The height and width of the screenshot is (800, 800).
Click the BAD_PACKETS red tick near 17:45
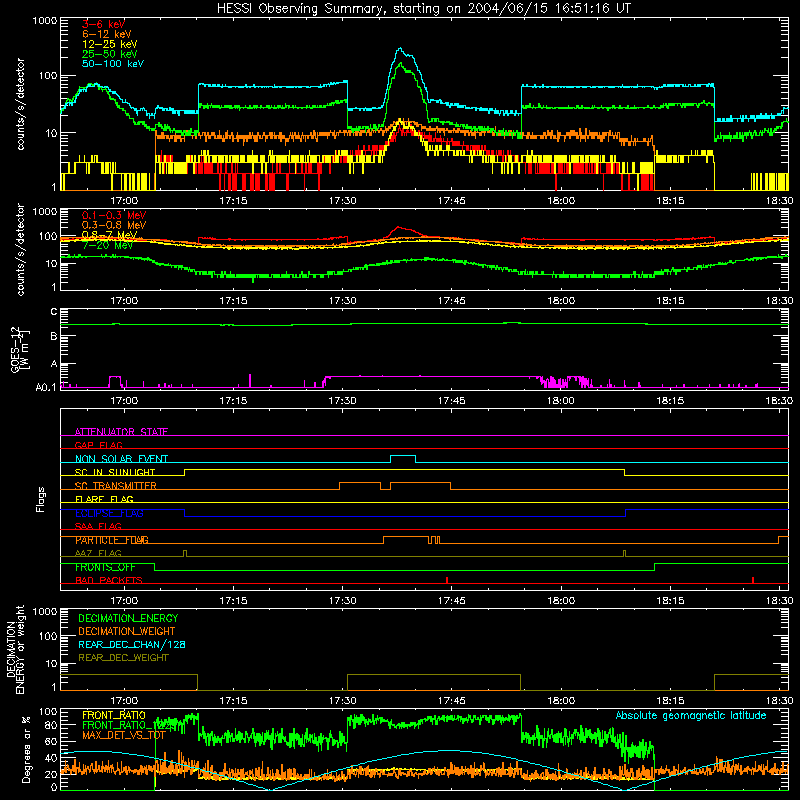[447, 580]
